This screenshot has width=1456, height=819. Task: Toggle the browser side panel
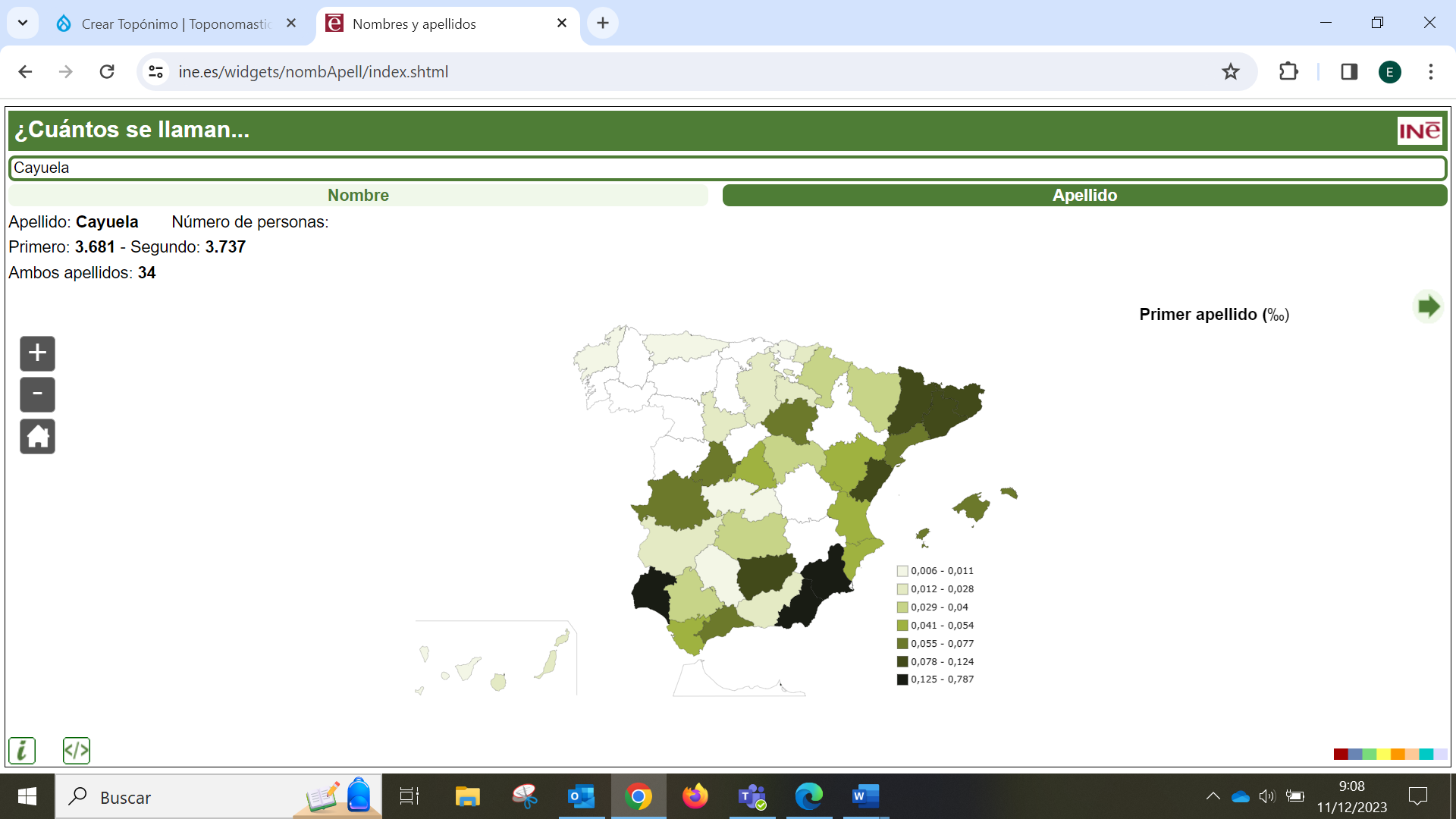click(x=1349, y=72)
